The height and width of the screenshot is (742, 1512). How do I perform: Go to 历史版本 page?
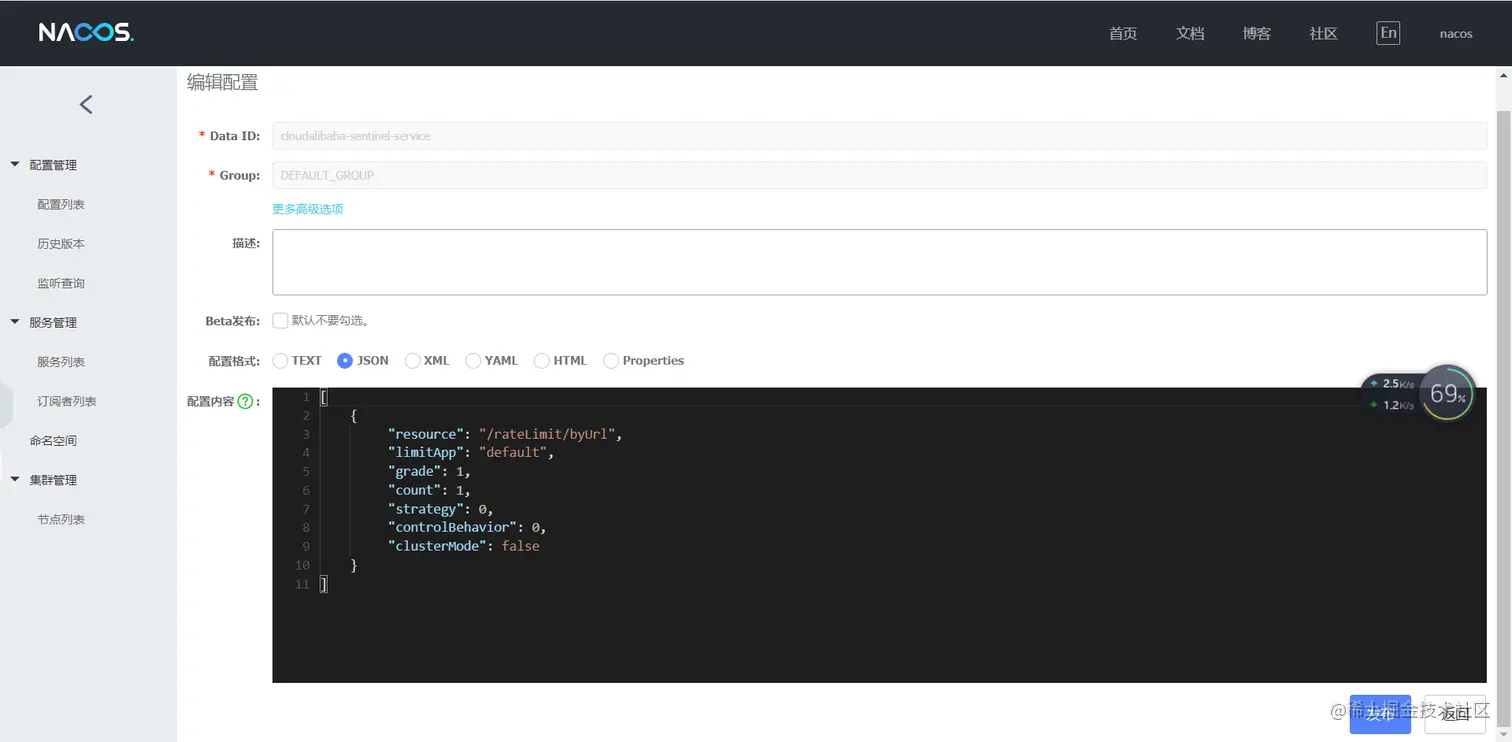(x=61, y=244)
